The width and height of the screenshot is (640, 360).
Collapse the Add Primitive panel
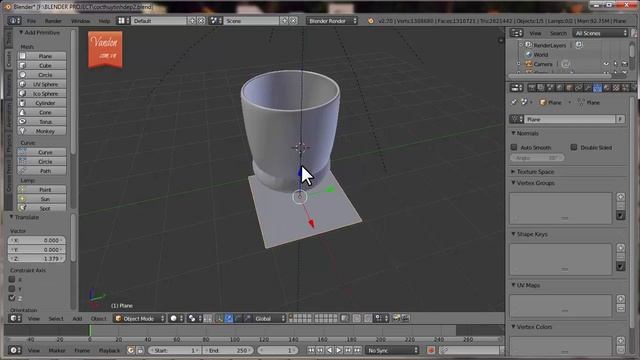coord(21,32)
